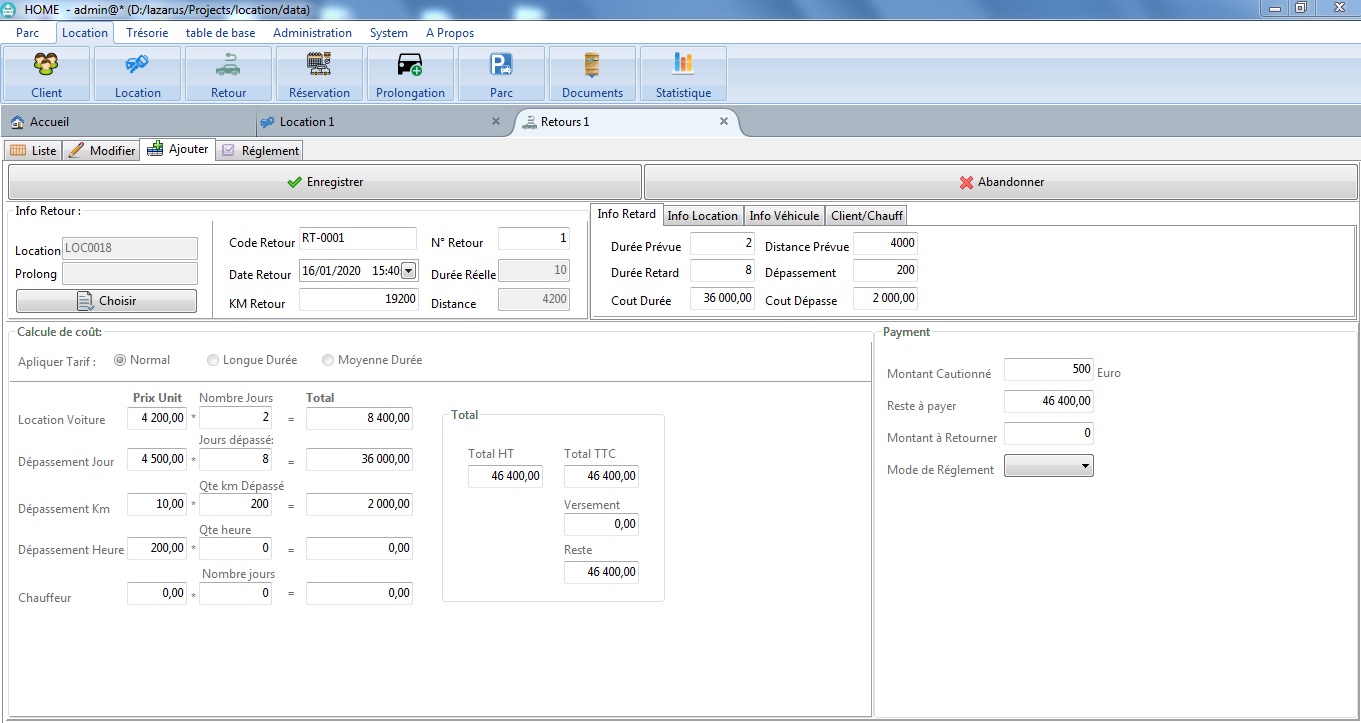Click the Choisir button
1361x723 pixels.
tap(106, 301)
